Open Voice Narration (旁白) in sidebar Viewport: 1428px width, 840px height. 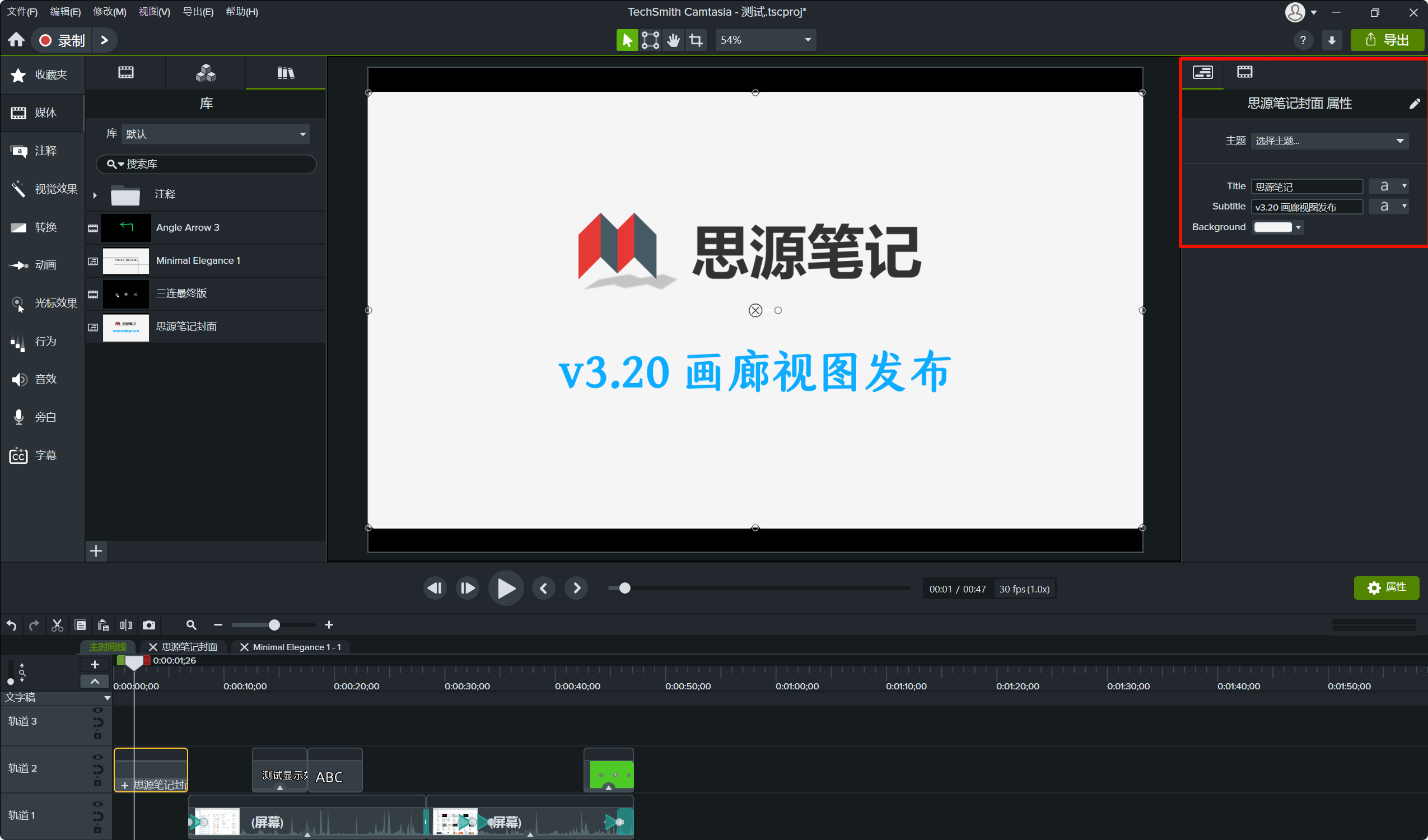point(43,417)
